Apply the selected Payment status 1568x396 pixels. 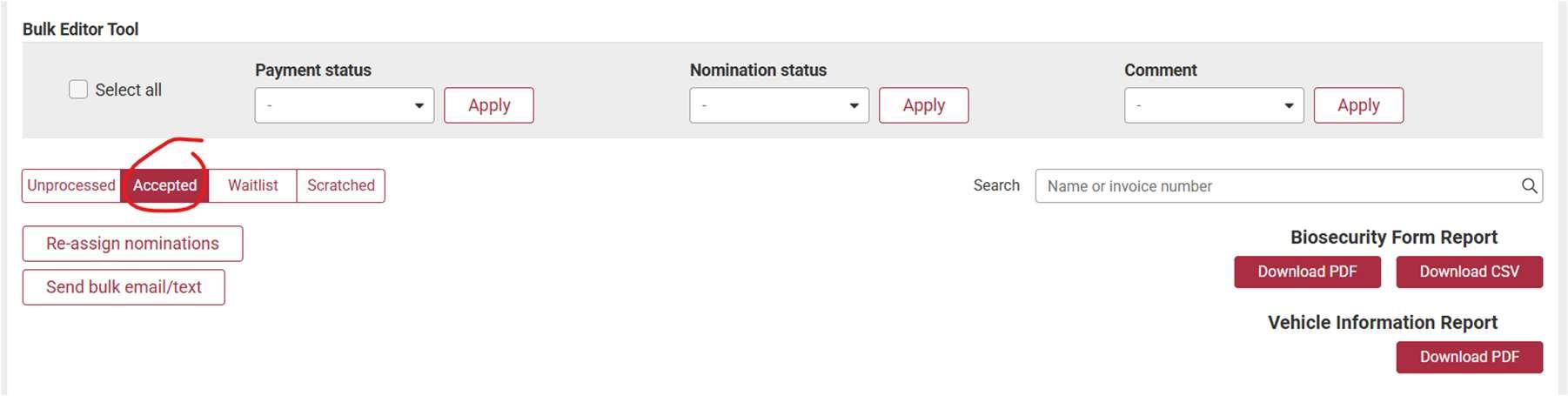(x=489, y=105)
